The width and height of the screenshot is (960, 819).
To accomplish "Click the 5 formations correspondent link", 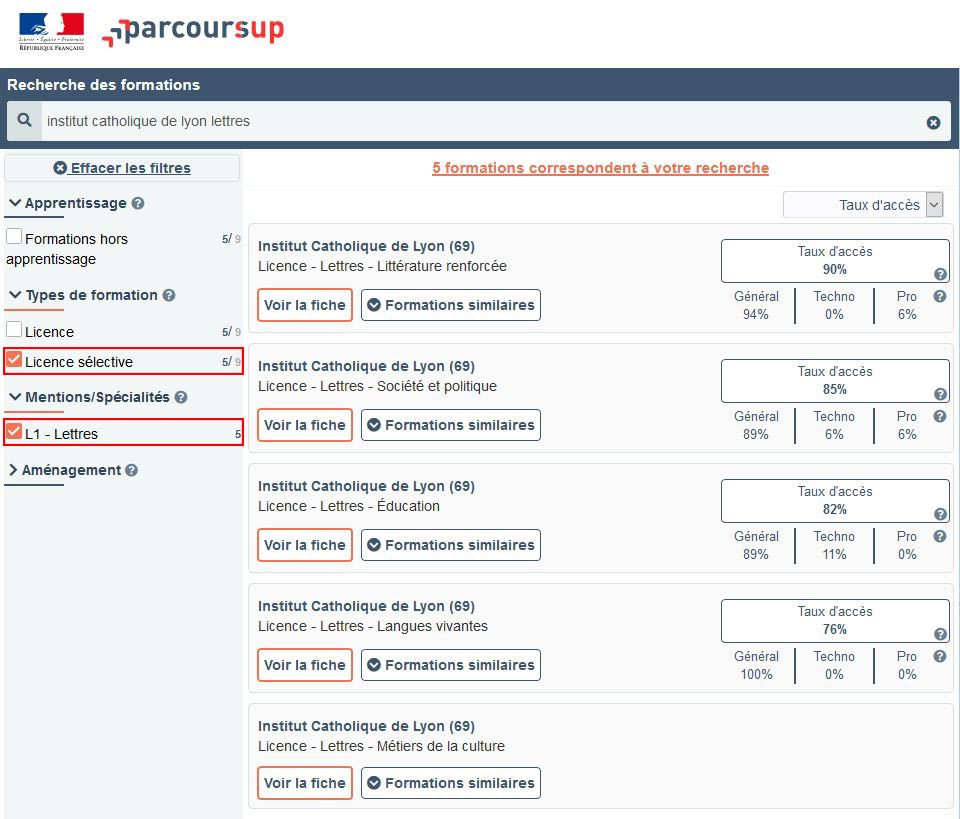I will point(600,168).
